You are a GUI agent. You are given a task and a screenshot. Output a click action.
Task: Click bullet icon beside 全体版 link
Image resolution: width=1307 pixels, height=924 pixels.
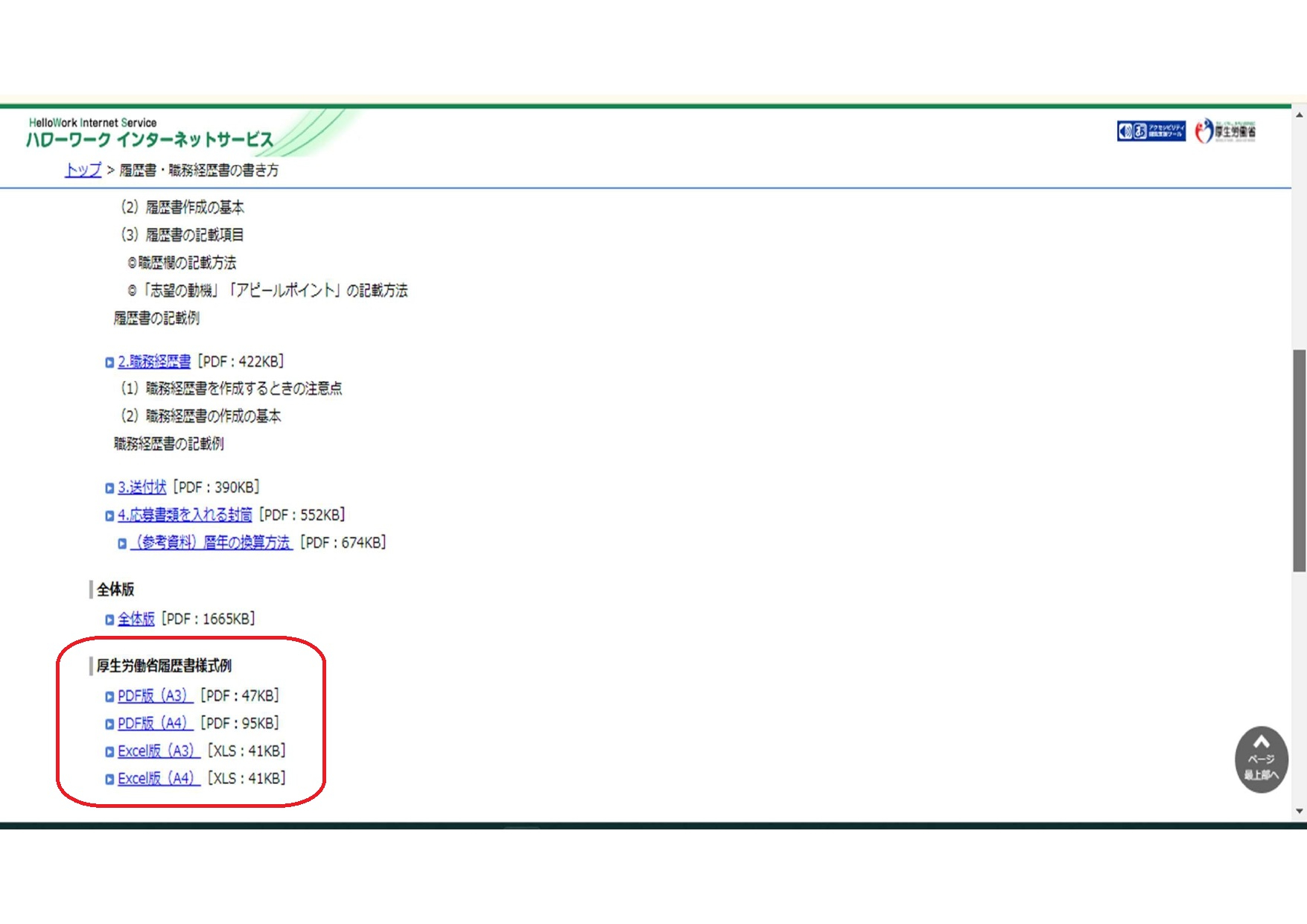pyautogui.click(x=109, y=619)
